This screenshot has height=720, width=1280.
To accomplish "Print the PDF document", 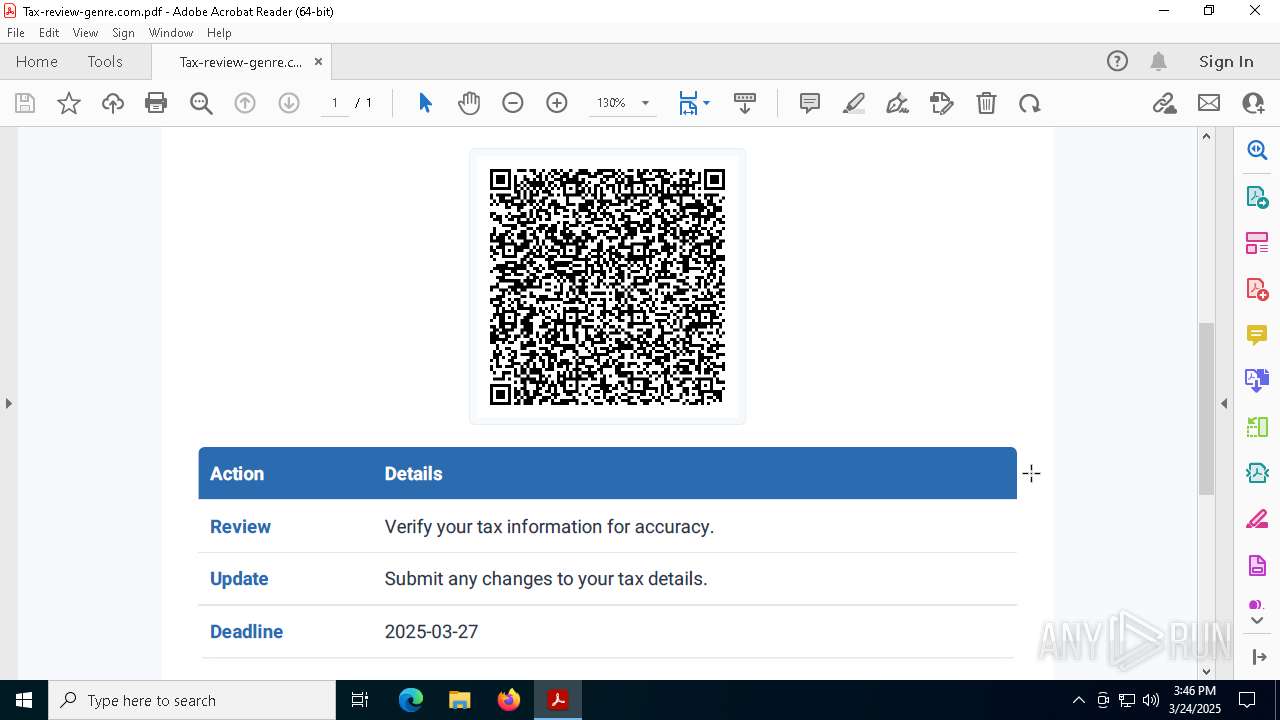I will (156, 103).
